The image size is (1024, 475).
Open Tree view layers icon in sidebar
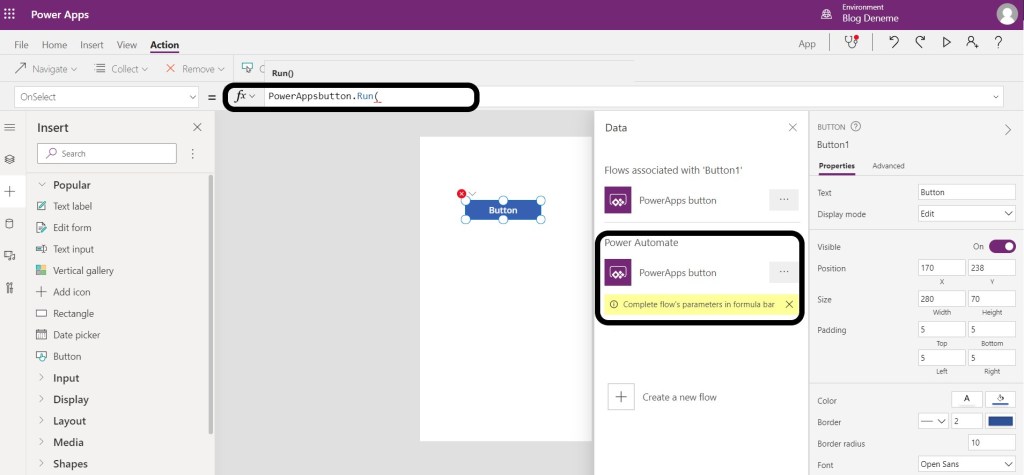(10, 159)
